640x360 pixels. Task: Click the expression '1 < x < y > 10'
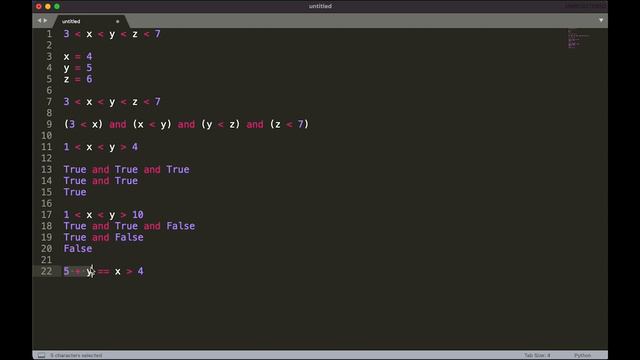(x=104, y=215)
